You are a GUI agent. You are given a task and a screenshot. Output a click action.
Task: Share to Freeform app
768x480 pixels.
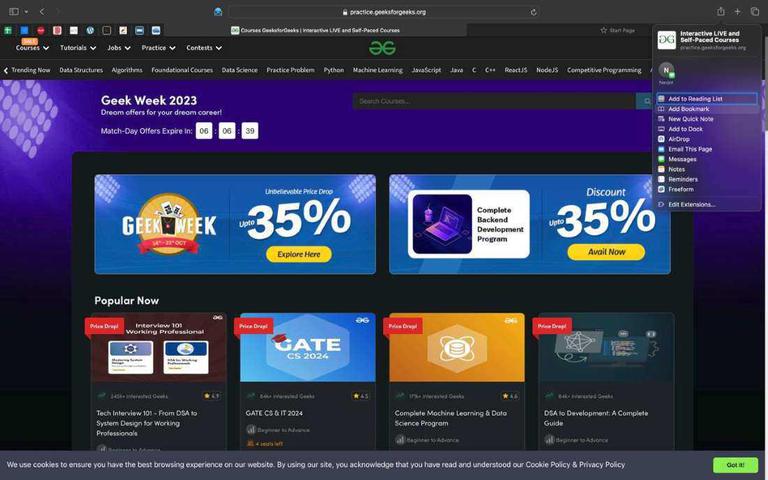707,189
